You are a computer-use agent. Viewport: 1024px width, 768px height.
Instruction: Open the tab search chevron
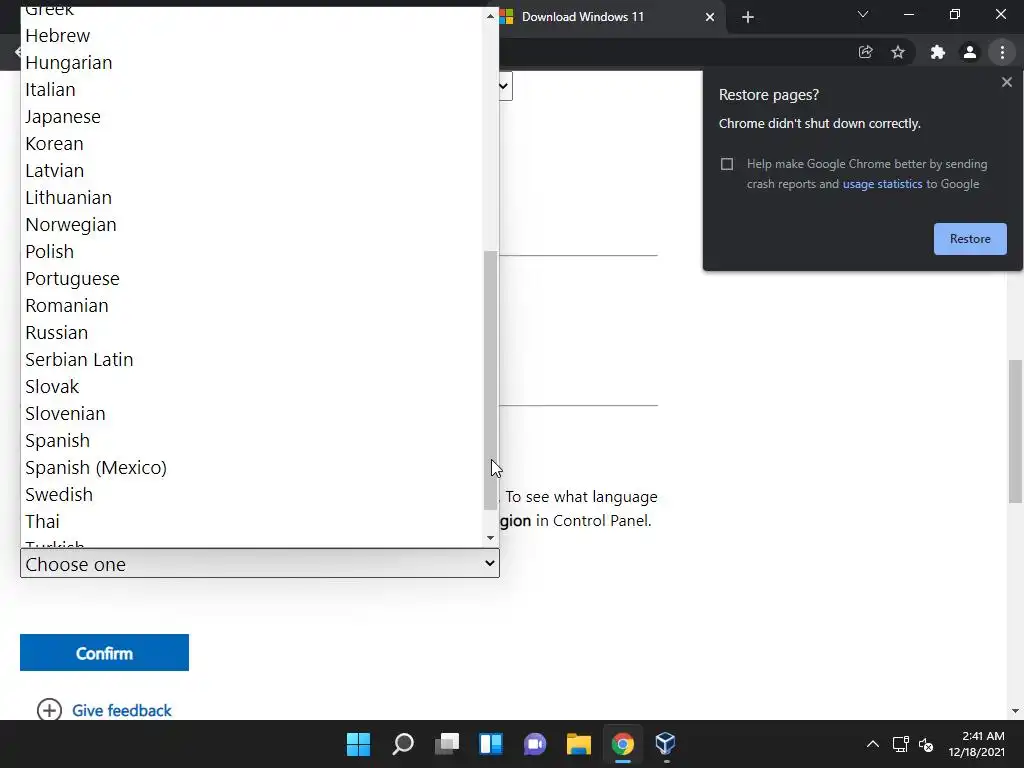863,14
